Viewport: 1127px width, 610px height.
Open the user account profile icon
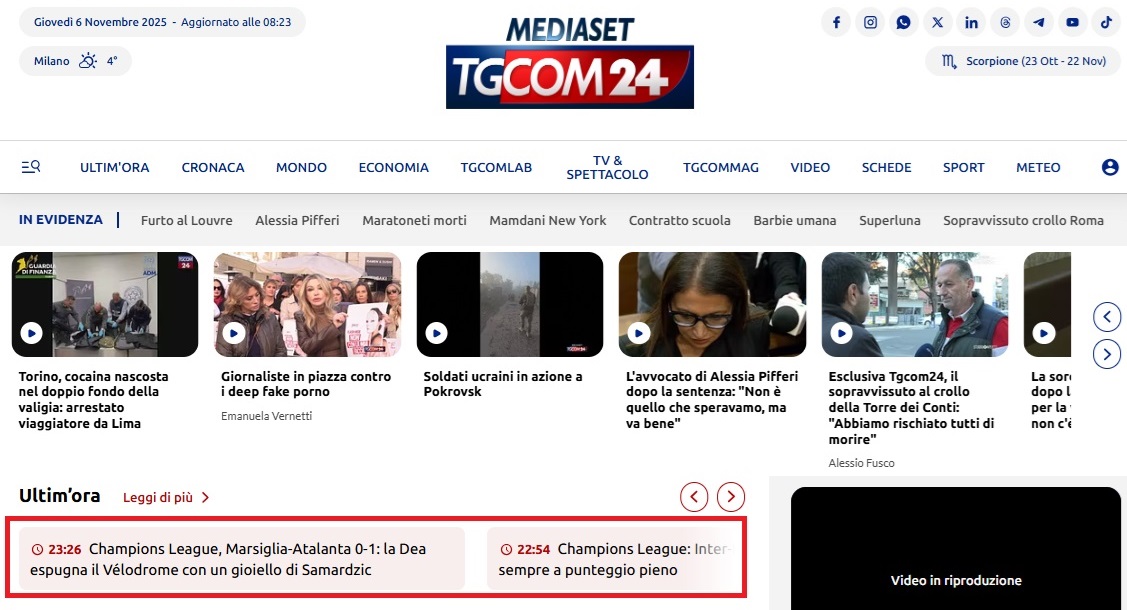pos(1110,167)
